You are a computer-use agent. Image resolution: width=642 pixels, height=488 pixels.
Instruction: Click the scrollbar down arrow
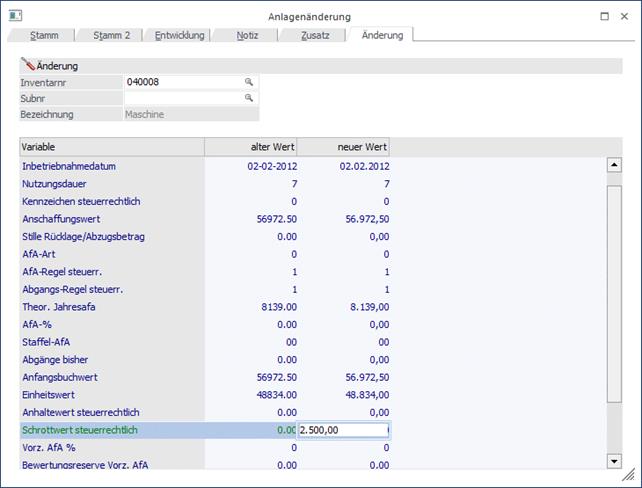pos(614,460)
